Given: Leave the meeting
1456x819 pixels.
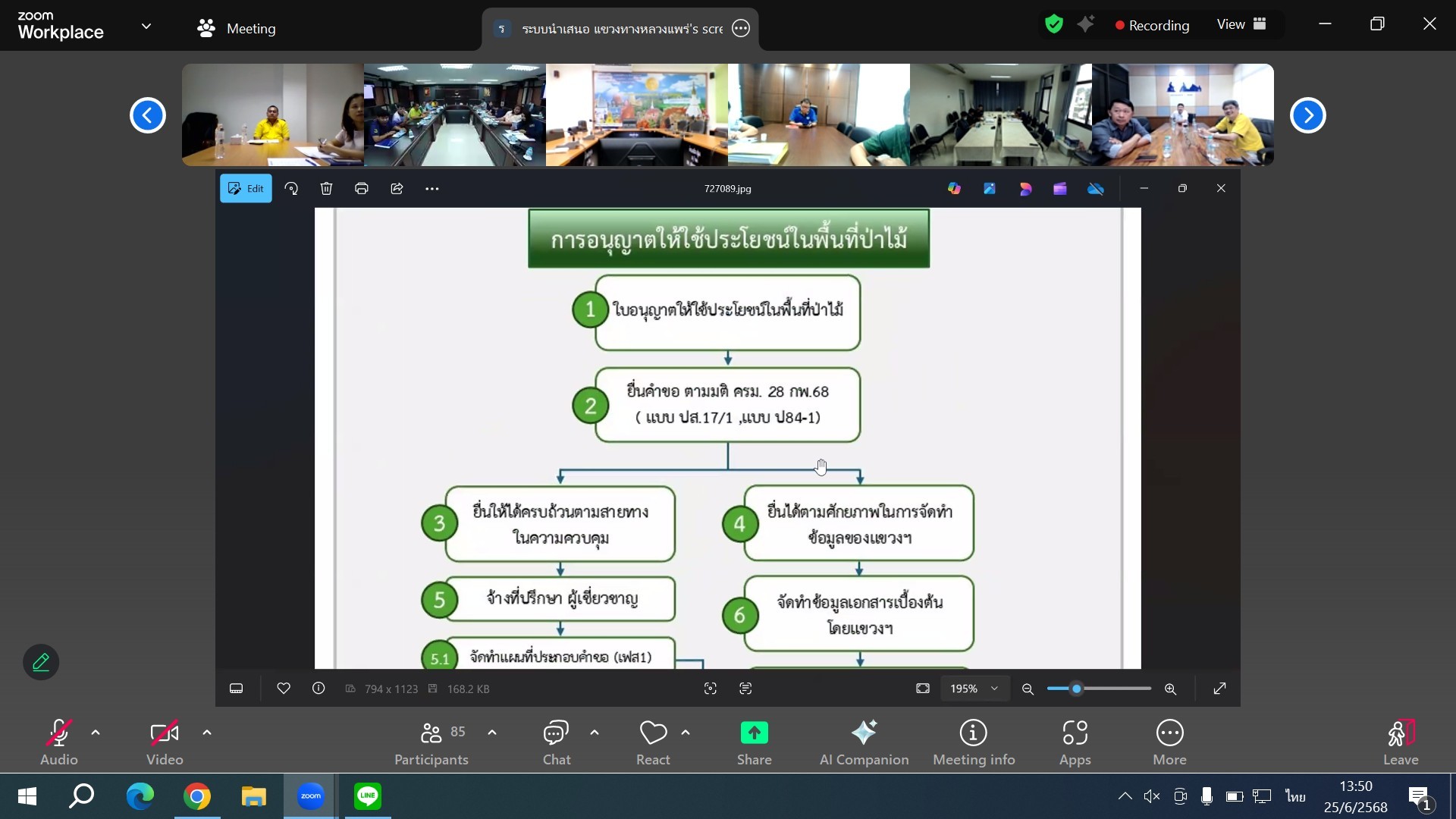Looking at the screenshot, I should 1400,734.
